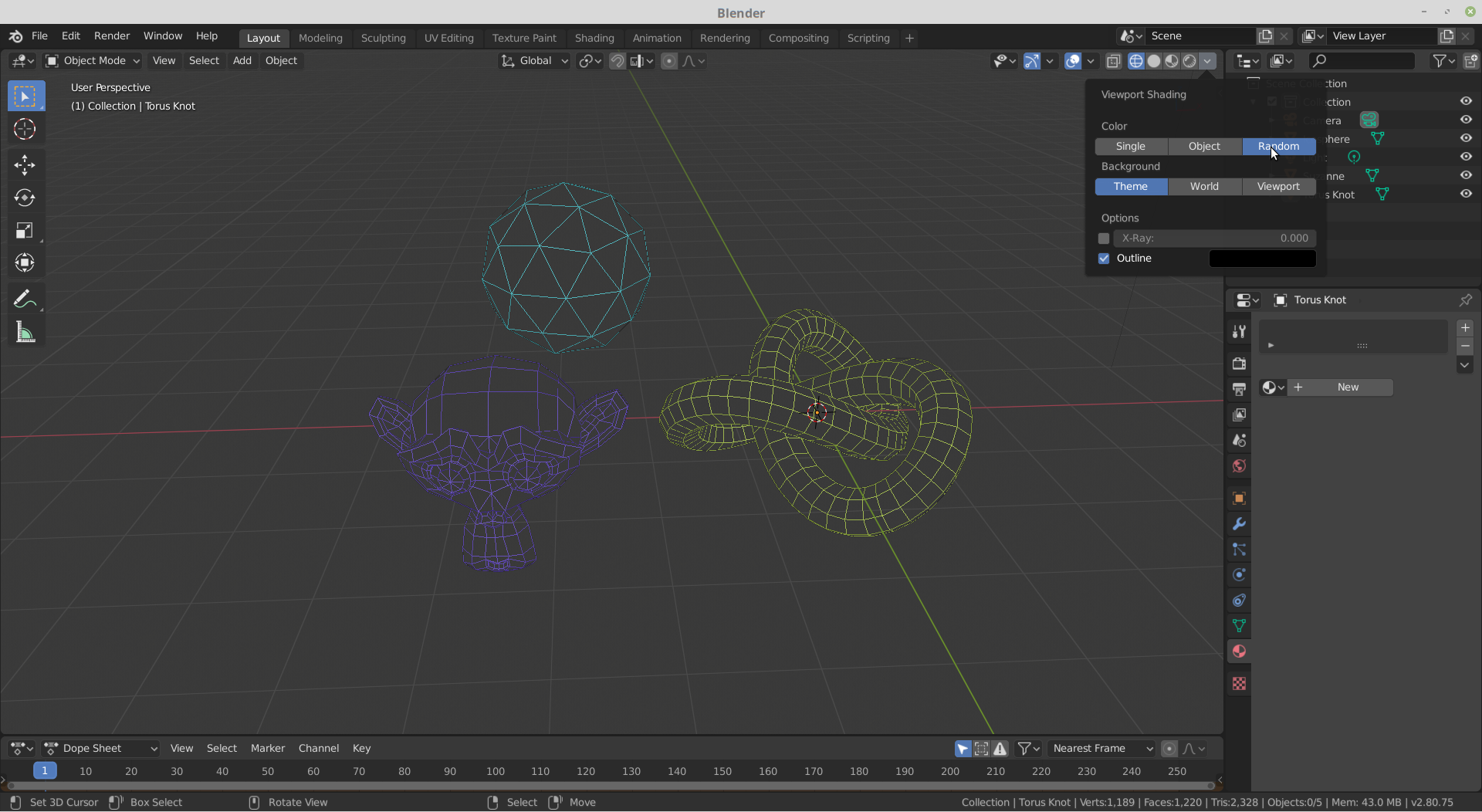Select the Rotate tool
The width and height of the screenshot is (1482, 812).
[25, 198]
